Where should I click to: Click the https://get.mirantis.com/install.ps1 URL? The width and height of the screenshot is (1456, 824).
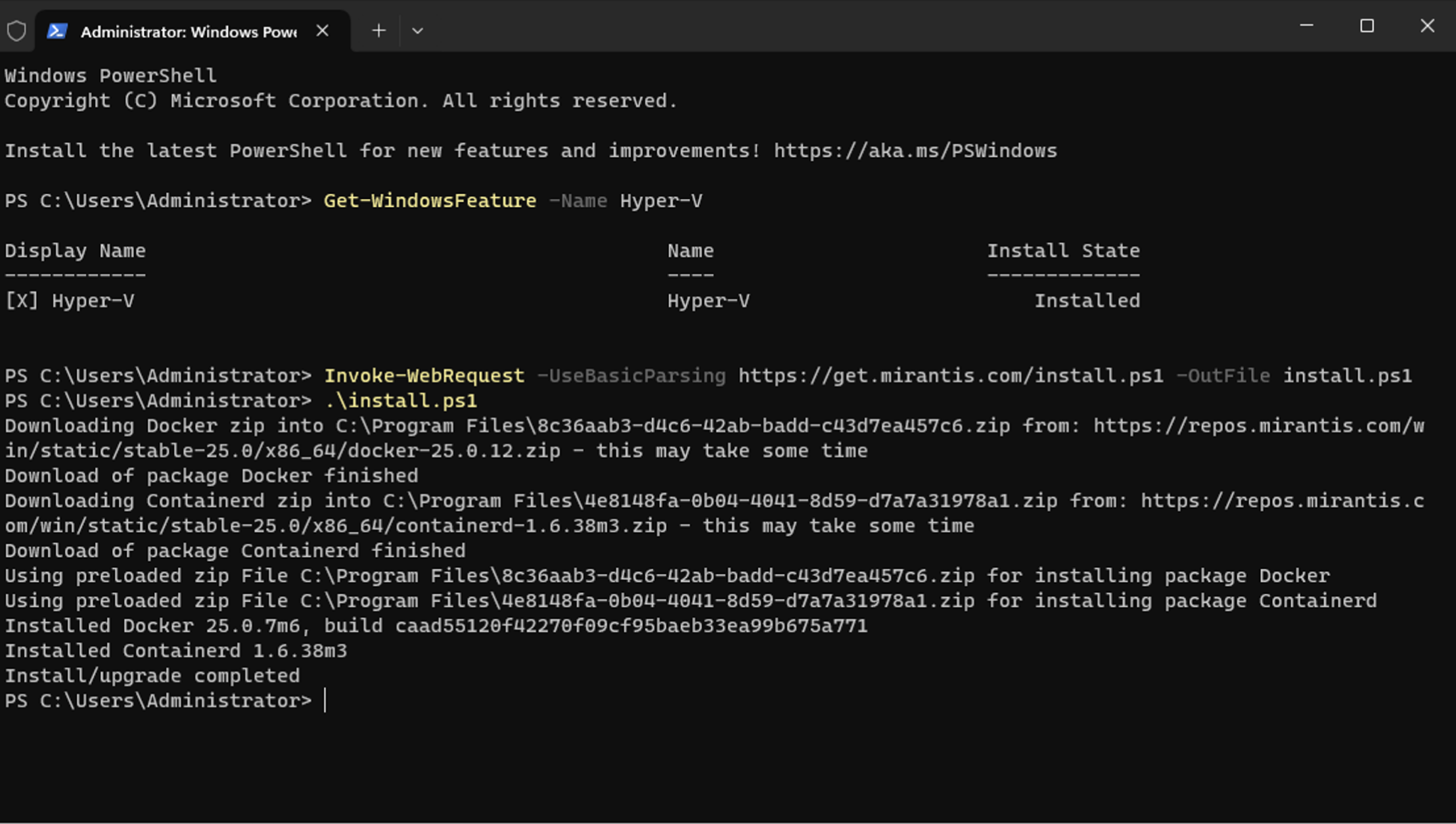[951, 375]
